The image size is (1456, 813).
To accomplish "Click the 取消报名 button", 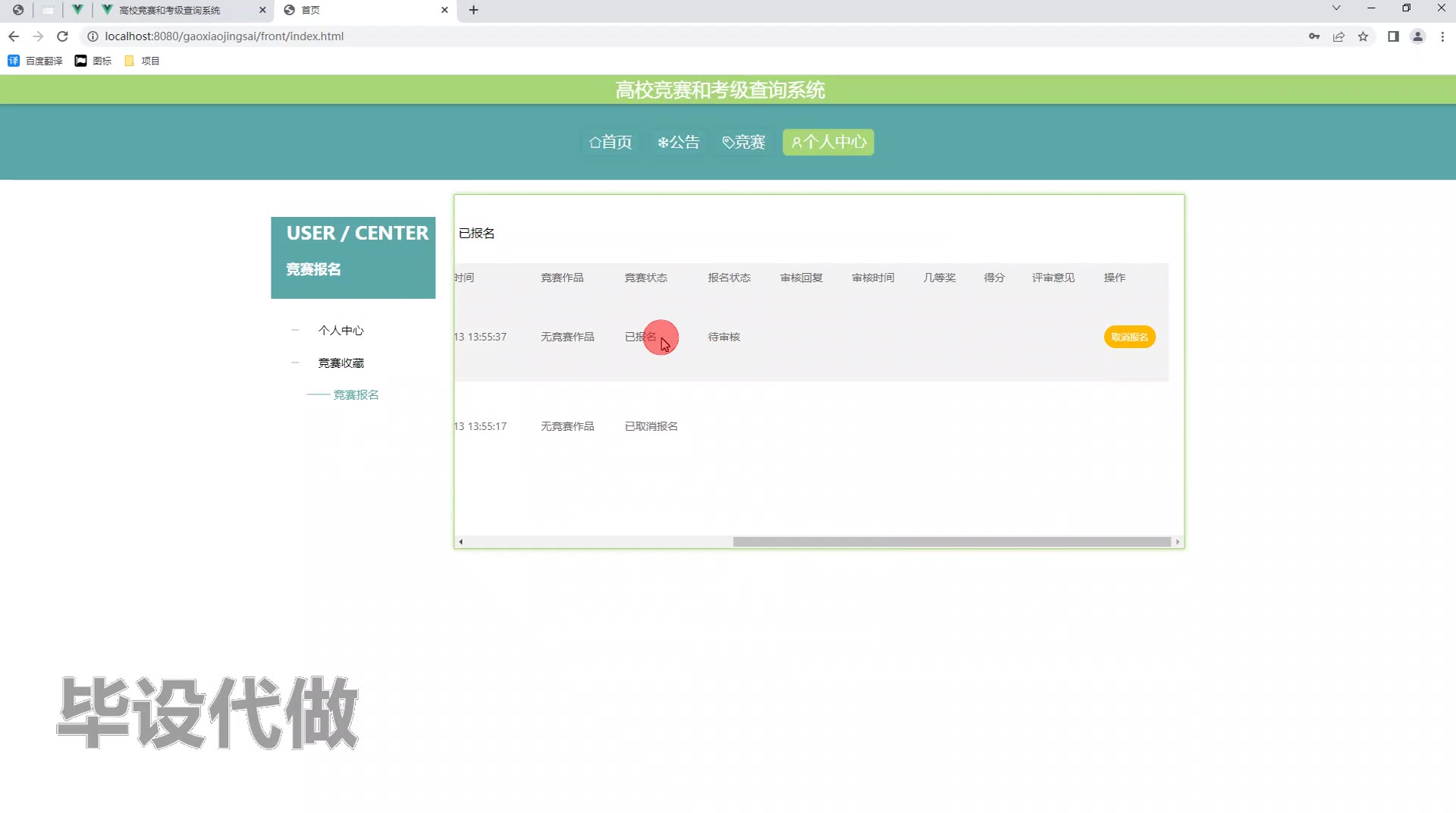I will [1130, 337].
